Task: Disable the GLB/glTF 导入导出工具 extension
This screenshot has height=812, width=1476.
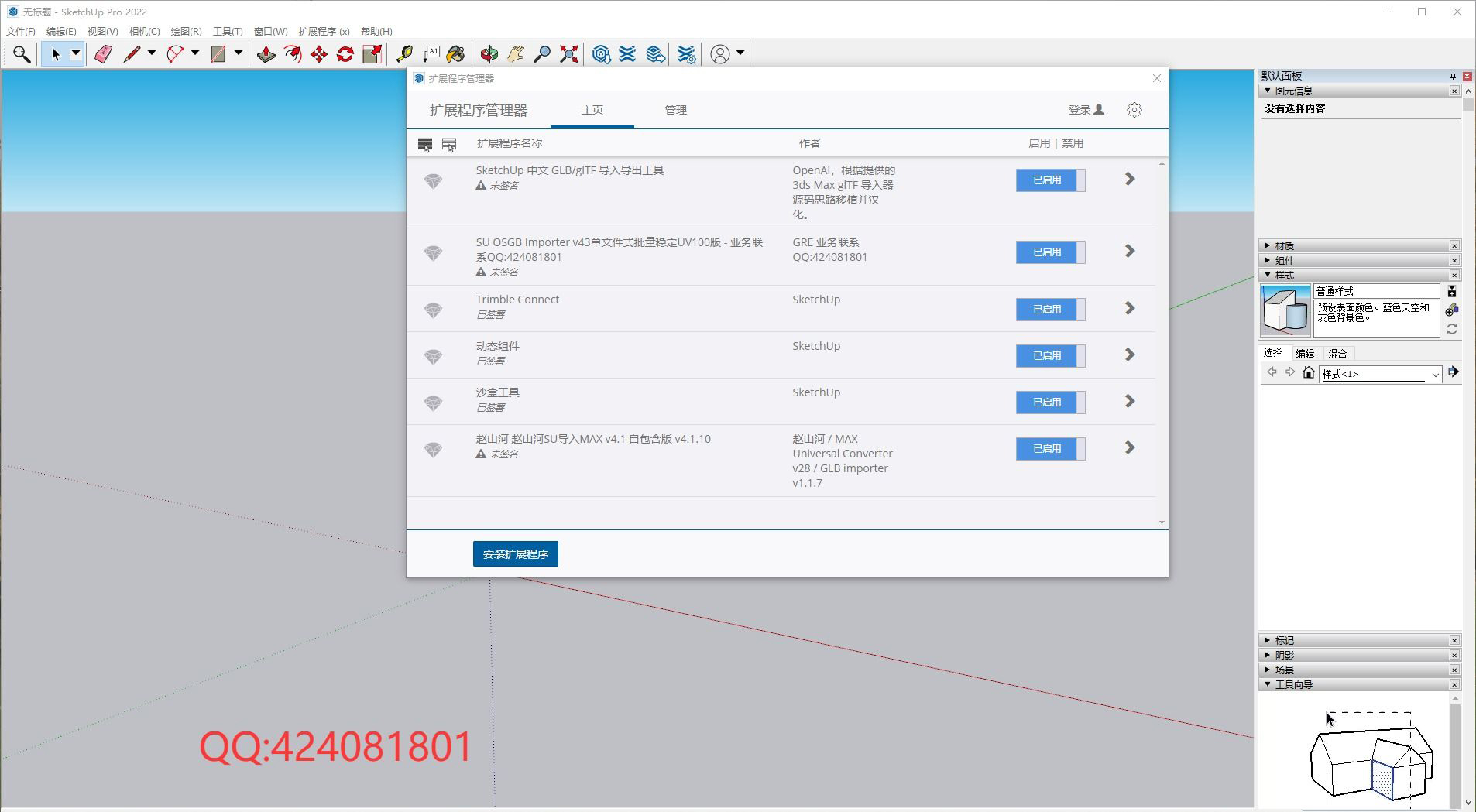Action: click(x=1050, y=180)
